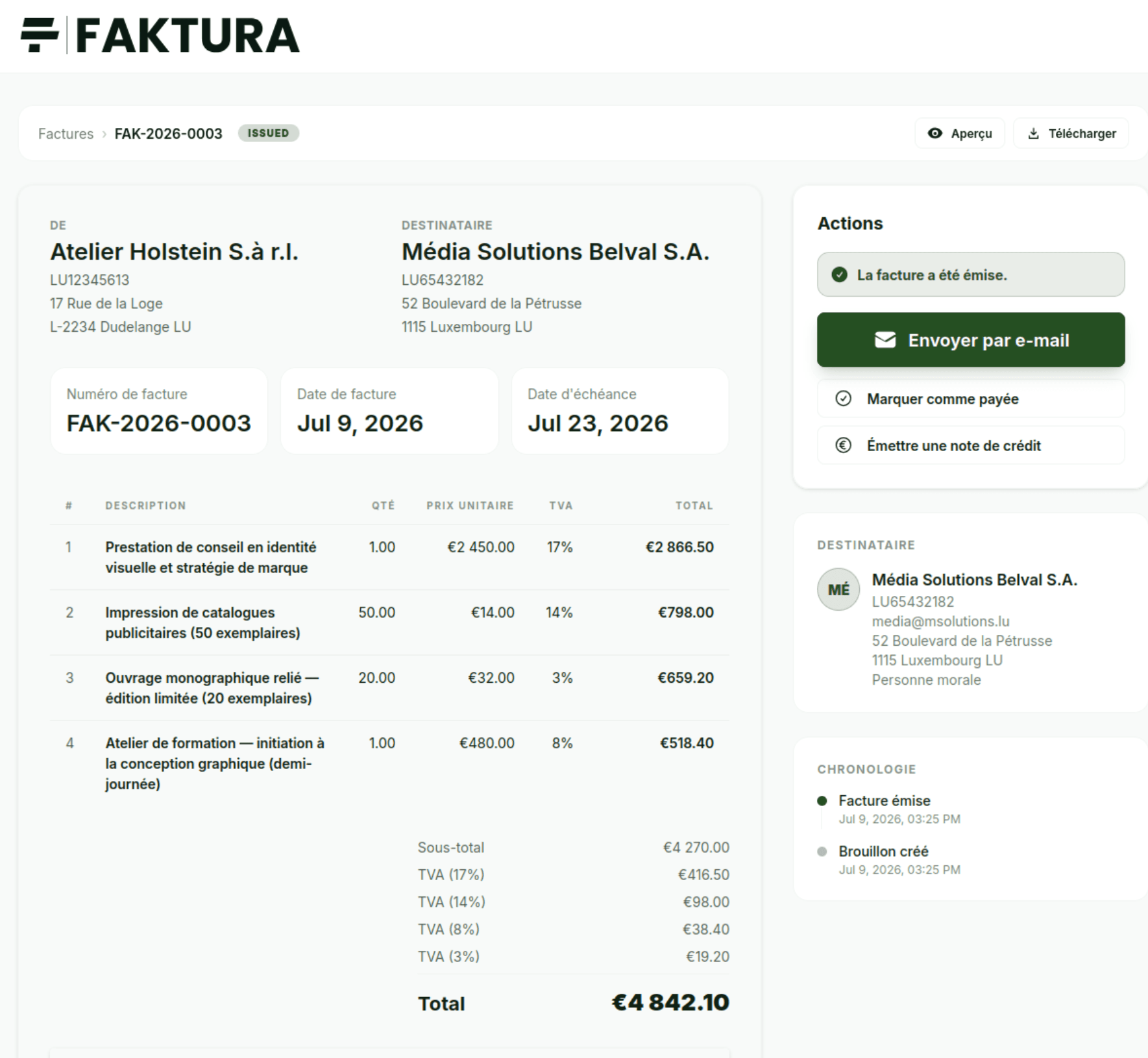Click the PRIX UNITAIRE column header
Image resolution: width=1148 pixels, height=1058 pixels.
coord(470,506)
